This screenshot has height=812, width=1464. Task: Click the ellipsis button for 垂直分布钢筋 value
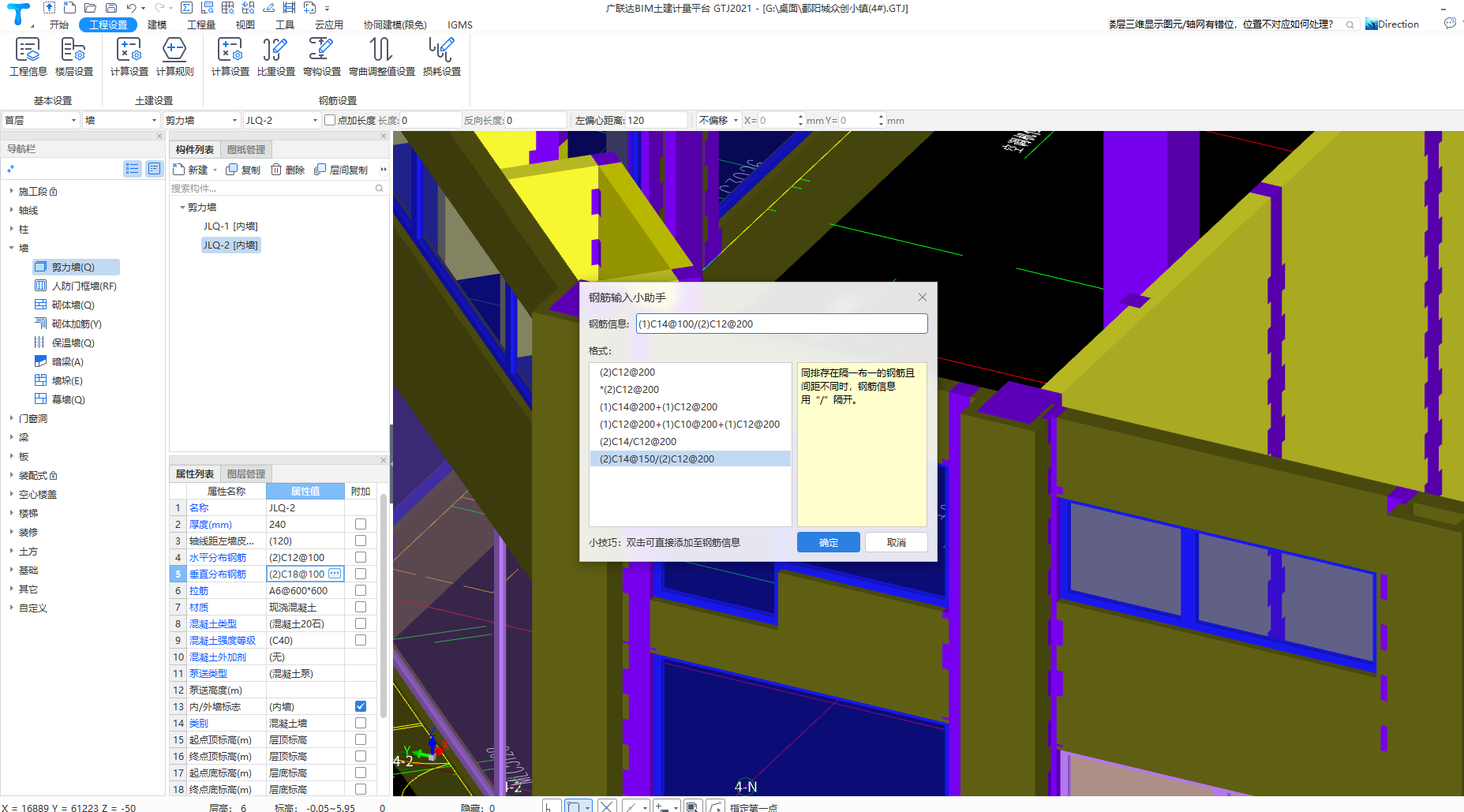click(335, 574)
